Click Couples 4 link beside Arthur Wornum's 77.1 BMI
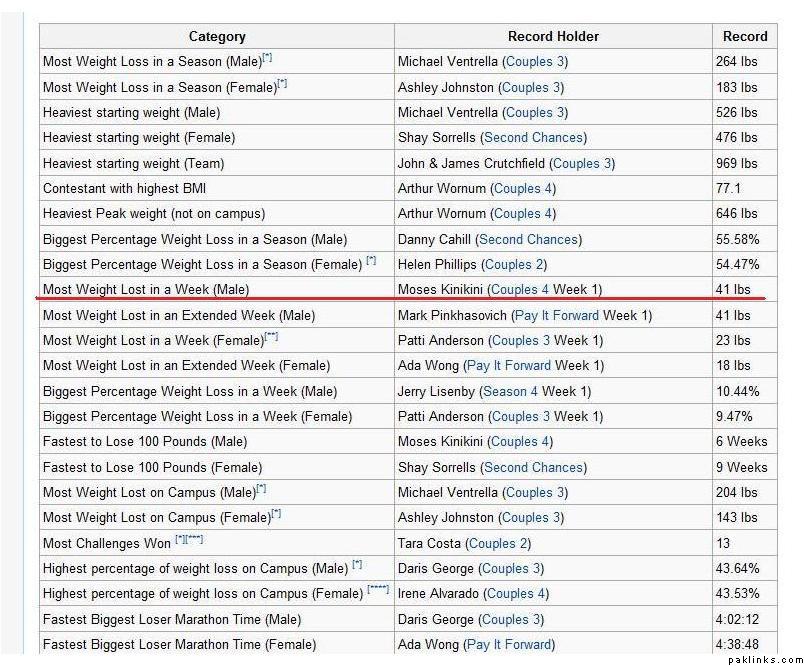The width and height of the screenshot is (804, 666). pyautogui.click(x=523, y=188)
